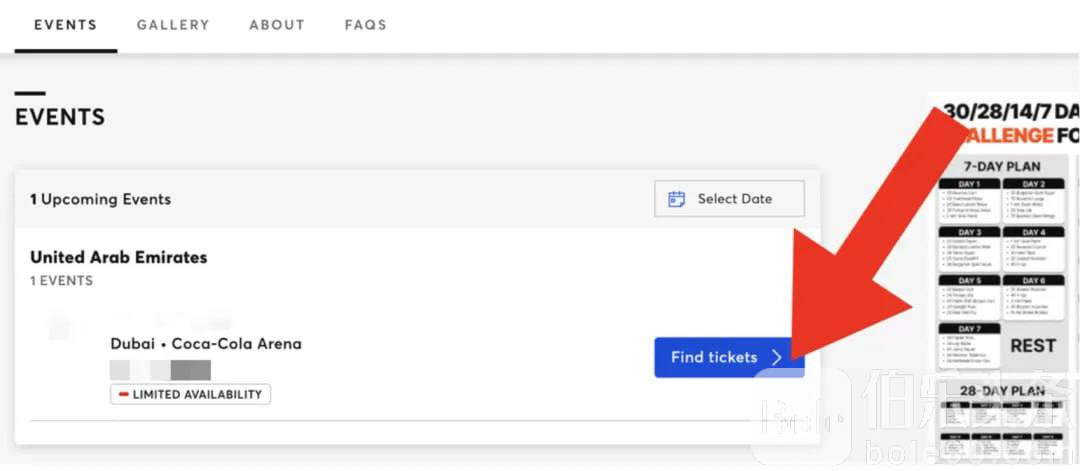Click the watermark logo at bottom right
The width and height of the screenshot is (1080, 471).
coord(800,419)
